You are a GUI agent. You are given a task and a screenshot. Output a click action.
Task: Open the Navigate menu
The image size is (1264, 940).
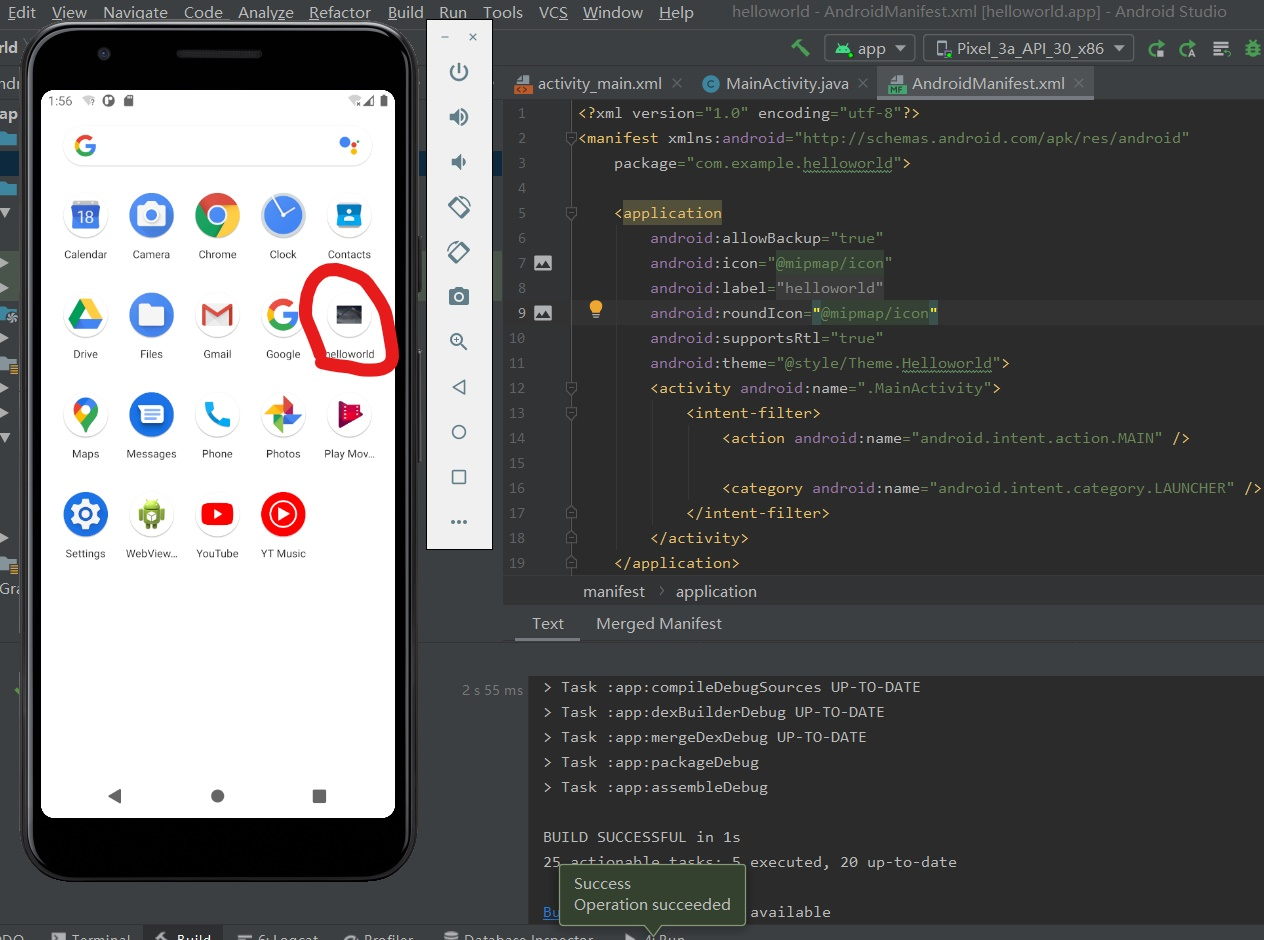(136, 13)
